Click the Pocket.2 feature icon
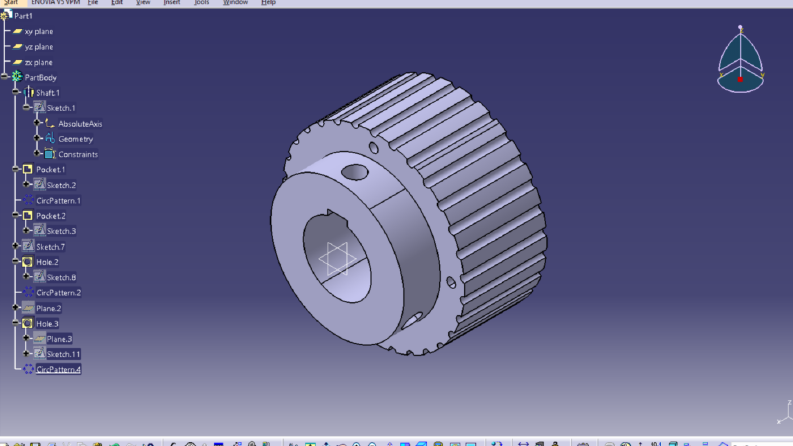This screenshot has width=793, height=446. point(28,215)
